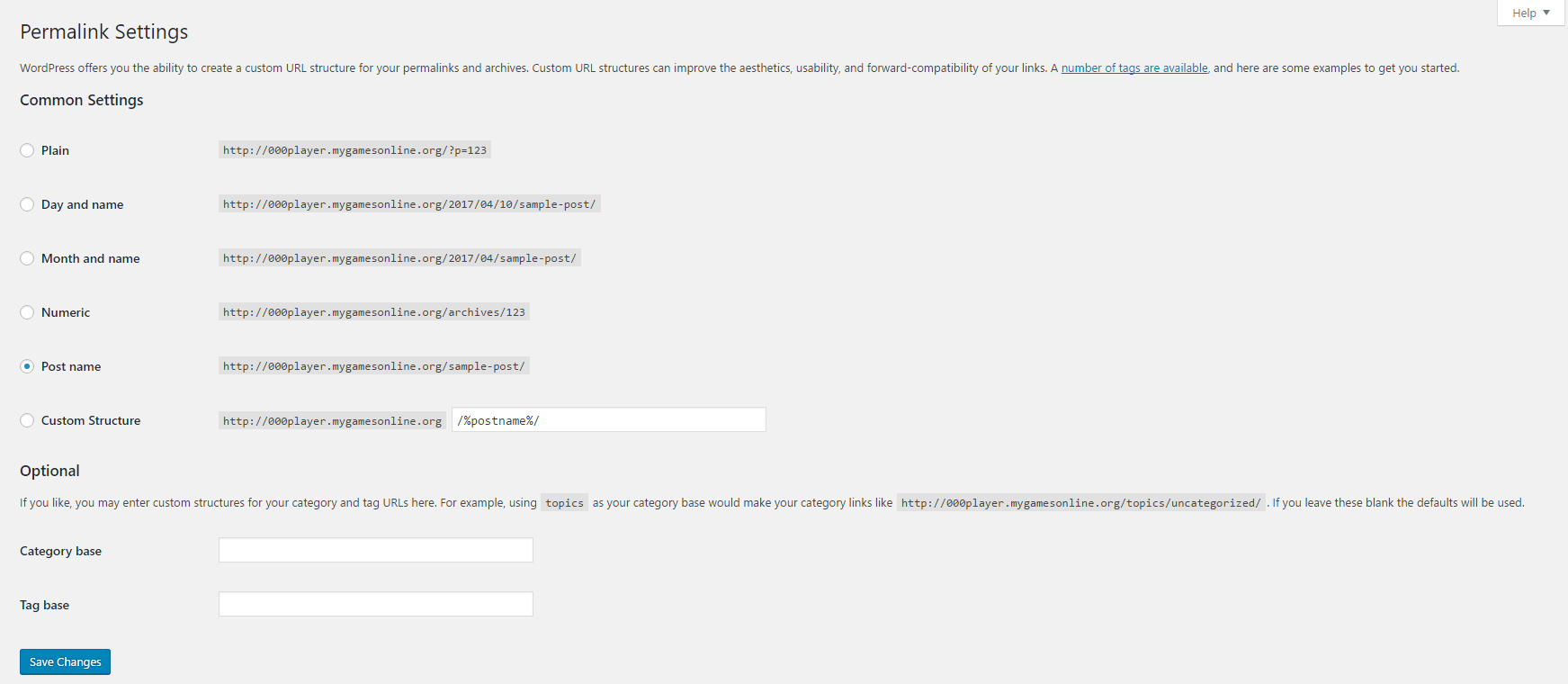
Task: Click the Day and name example URL
Action: (408, 204)
